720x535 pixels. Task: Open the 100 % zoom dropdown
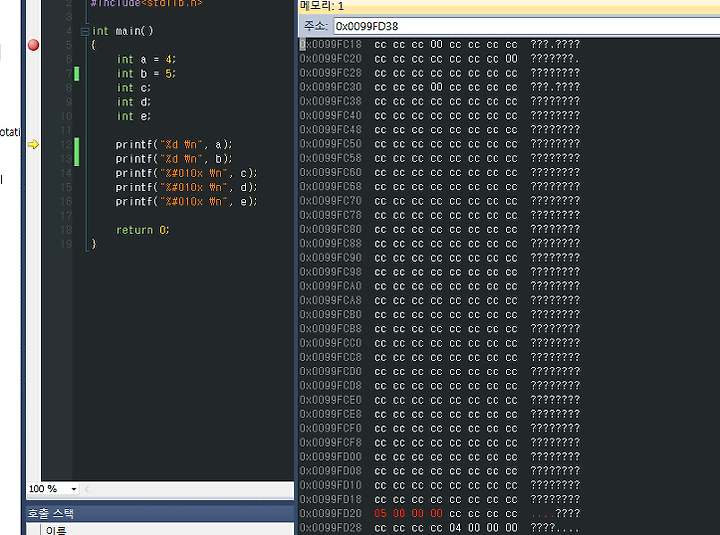pyautogui.click(x=73, y=489)
